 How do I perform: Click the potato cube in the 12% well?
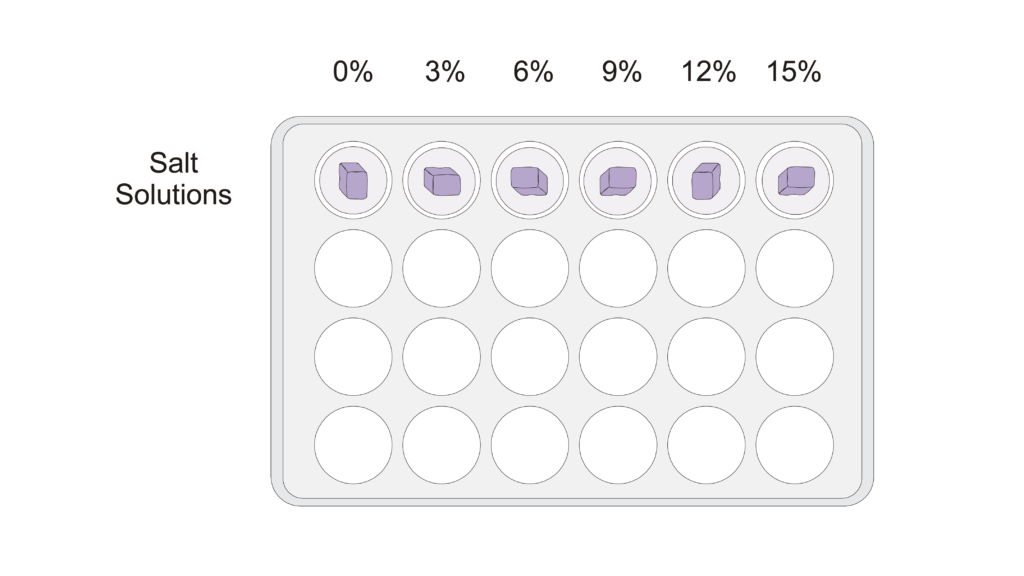tap(706, 181)
